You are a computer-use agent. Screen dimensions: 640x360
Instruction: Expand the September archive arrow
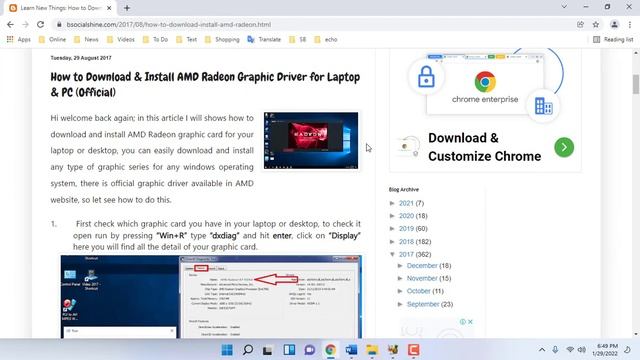tap(400, 304)
